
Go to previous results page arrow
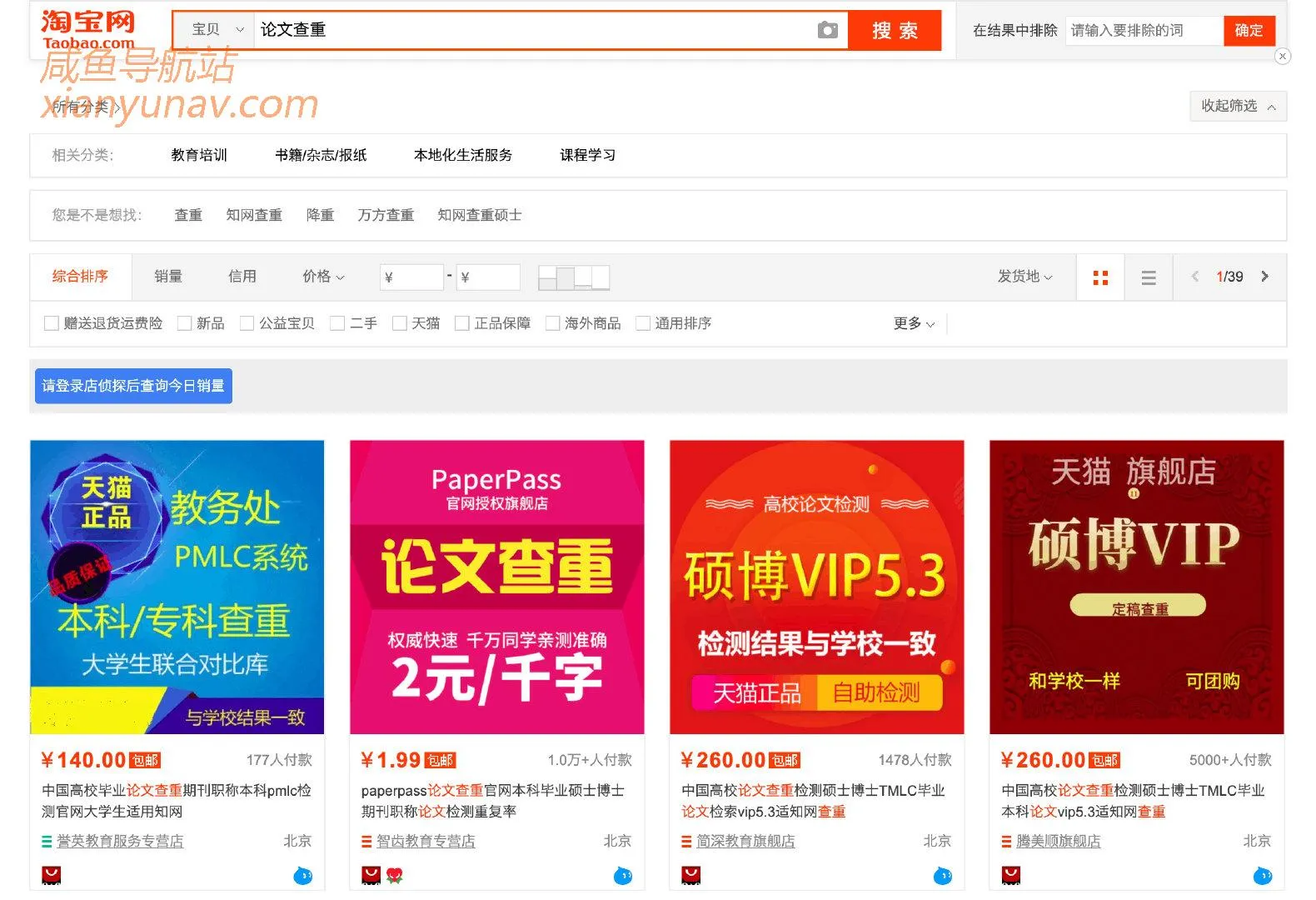(1195, 276)
